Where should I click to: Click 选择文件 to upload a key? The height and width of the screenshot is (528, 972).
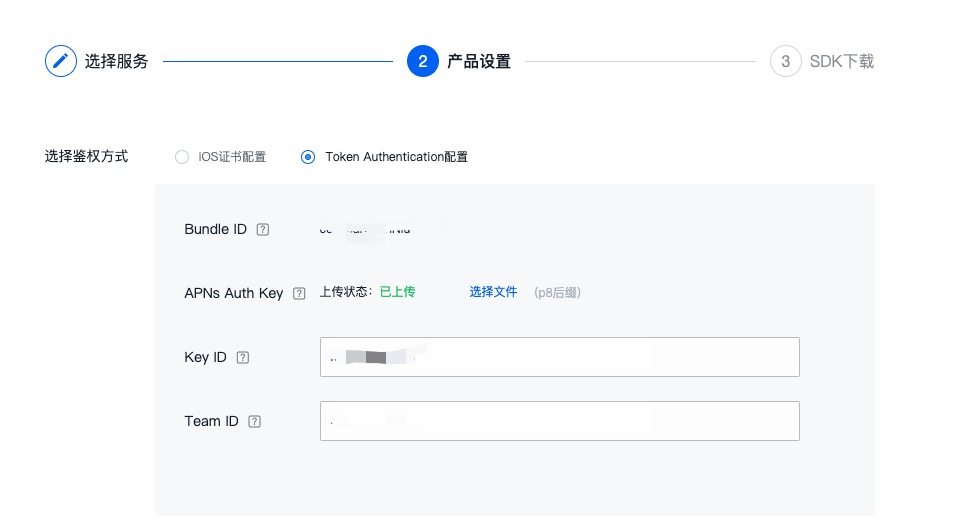[x=493, y=292]
